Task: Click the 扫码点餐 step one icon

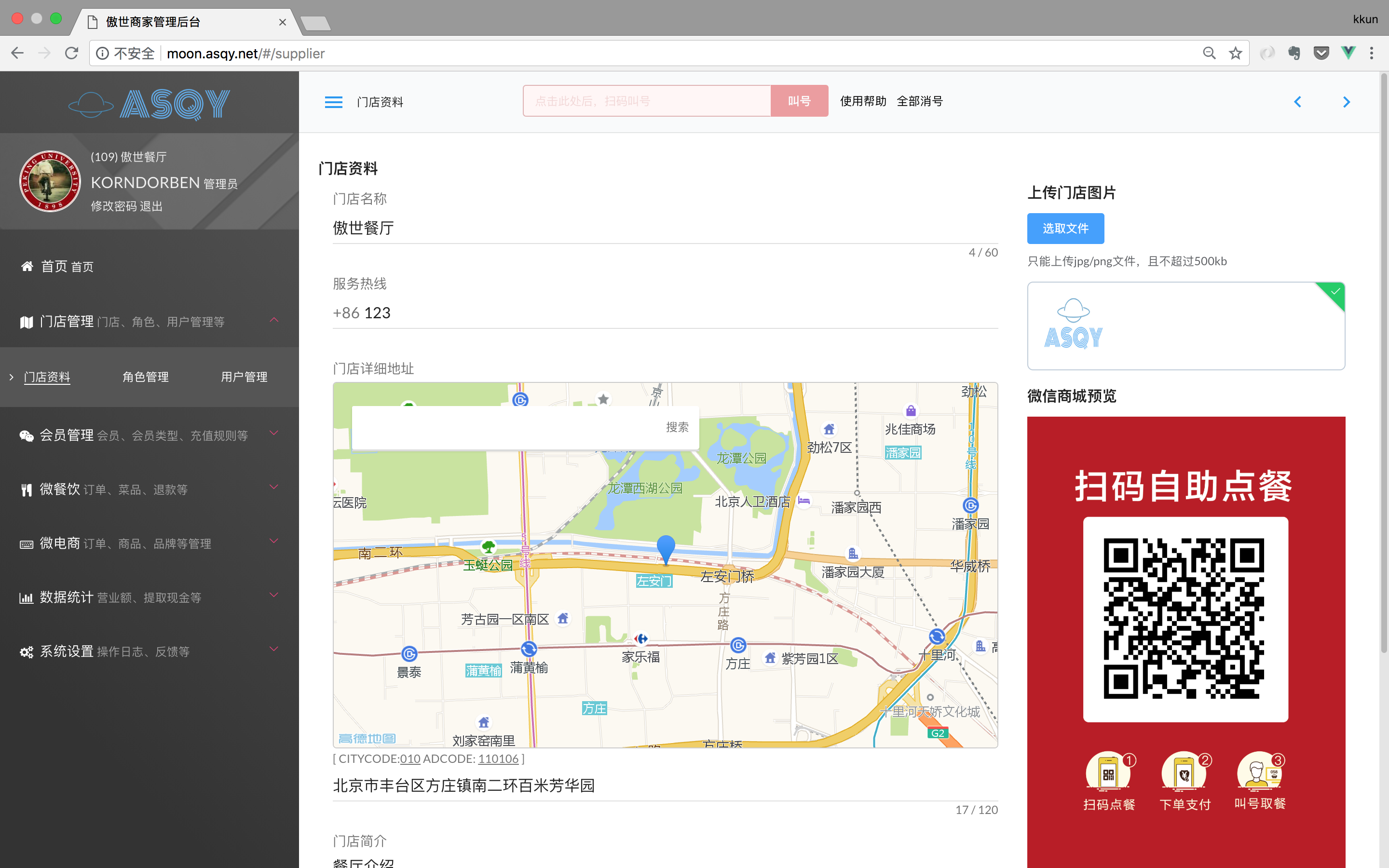Action: pyautogui.click(x=1108, y=773)
